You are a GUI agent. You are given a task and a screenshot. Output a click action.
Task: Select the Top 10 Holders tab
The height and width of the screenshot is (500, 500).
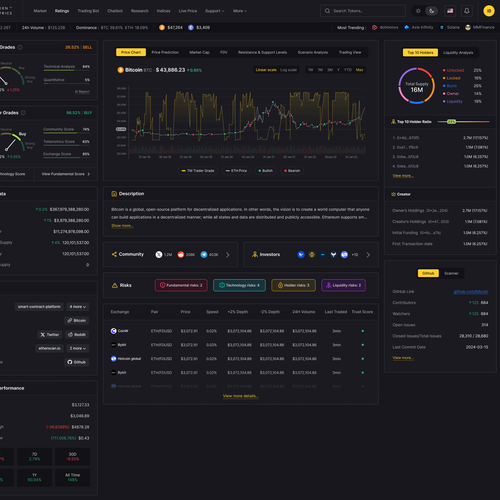pos(420,53)
